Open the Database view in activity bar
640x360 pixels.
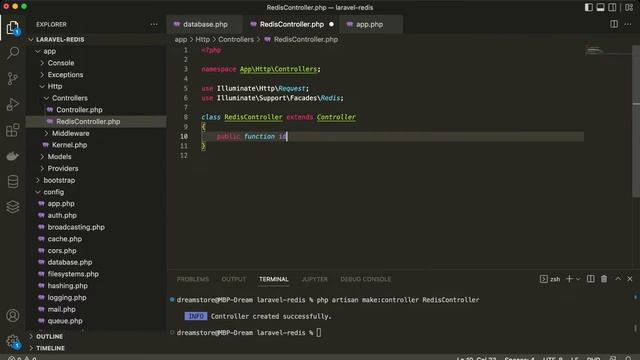point(13,181)
